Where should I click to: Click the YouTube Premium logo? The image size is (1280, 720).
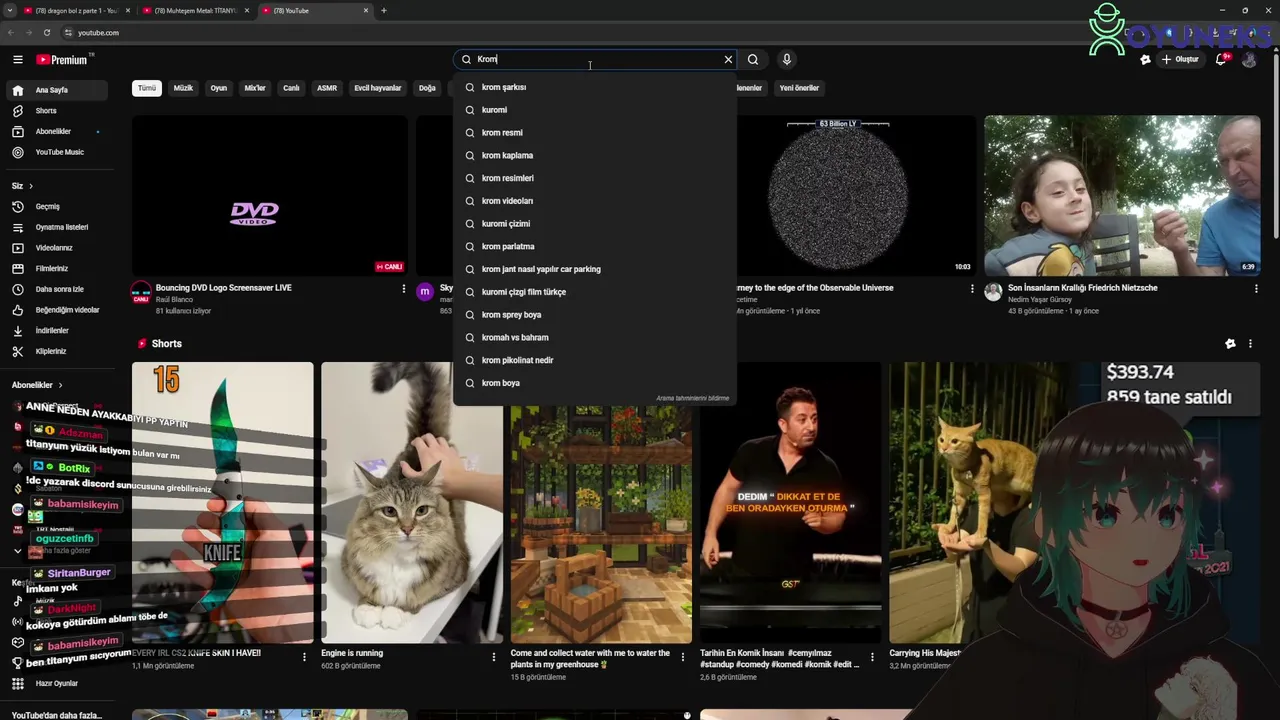pos(62,60)
